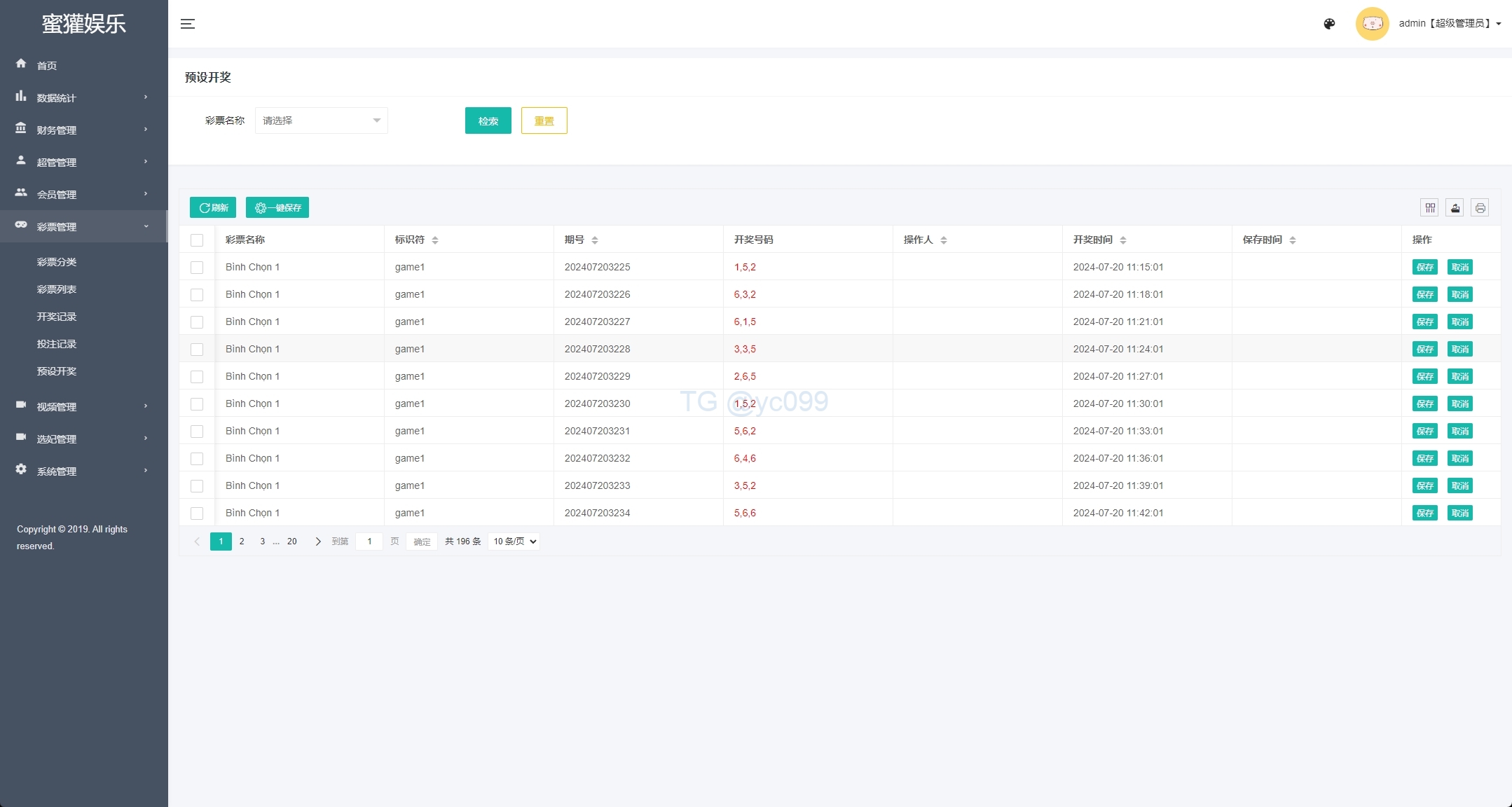Go to page 2 in pagination
This screenshot has width=1512, height=807.
click(x=242, y=542)
